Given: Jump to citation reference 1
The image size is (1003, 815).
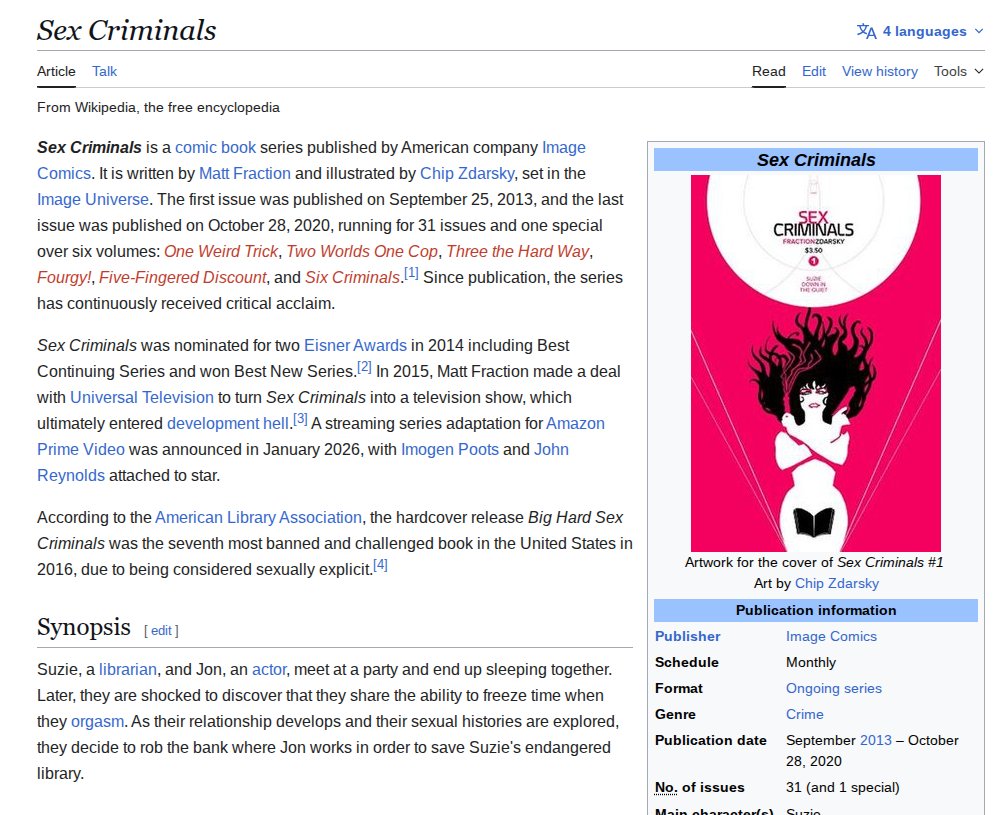Looking at the screenshot, I should pyautogui.click(x=411, y=274).
